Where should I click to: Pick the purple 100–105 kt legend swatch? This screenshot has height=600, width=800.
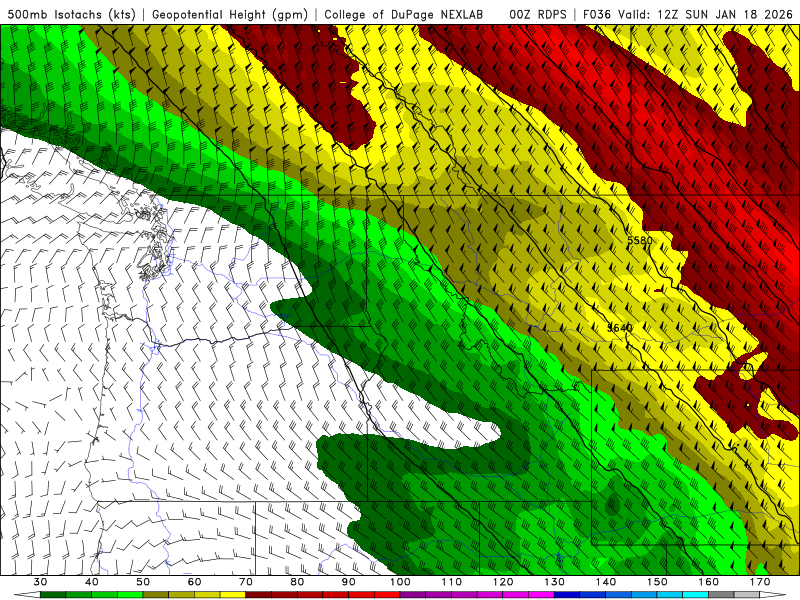(413, 595)
